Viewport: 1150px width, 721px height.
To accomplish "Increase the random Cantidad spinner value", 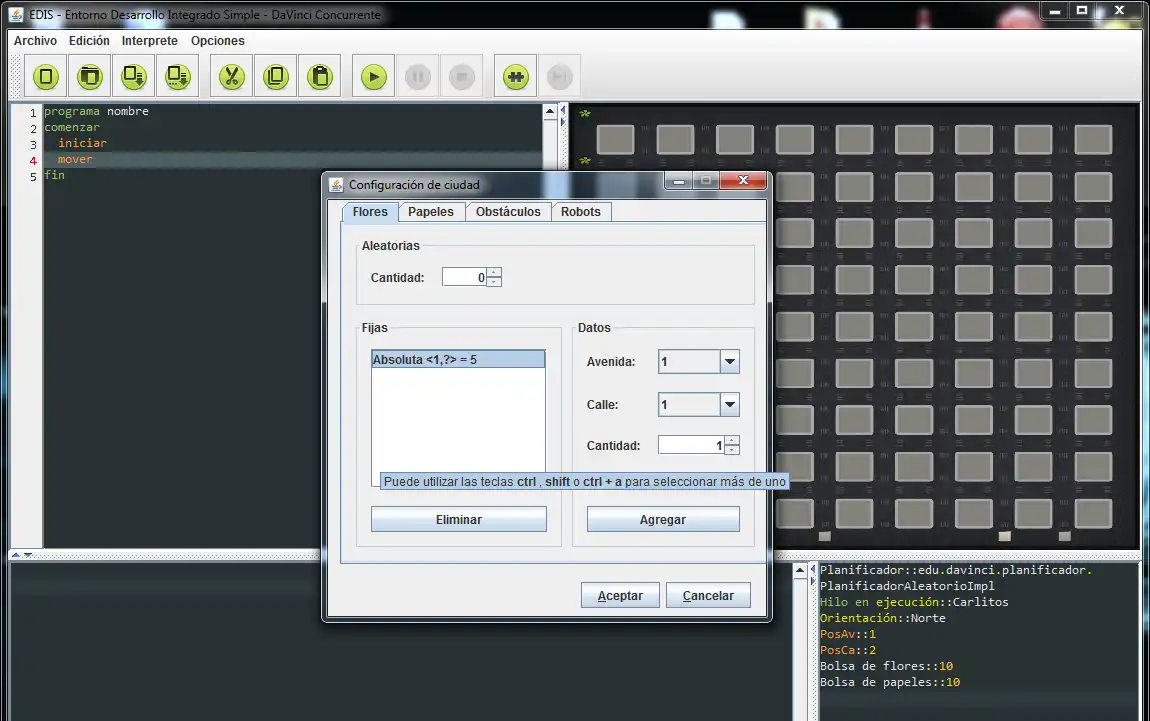I will point(494,272).
